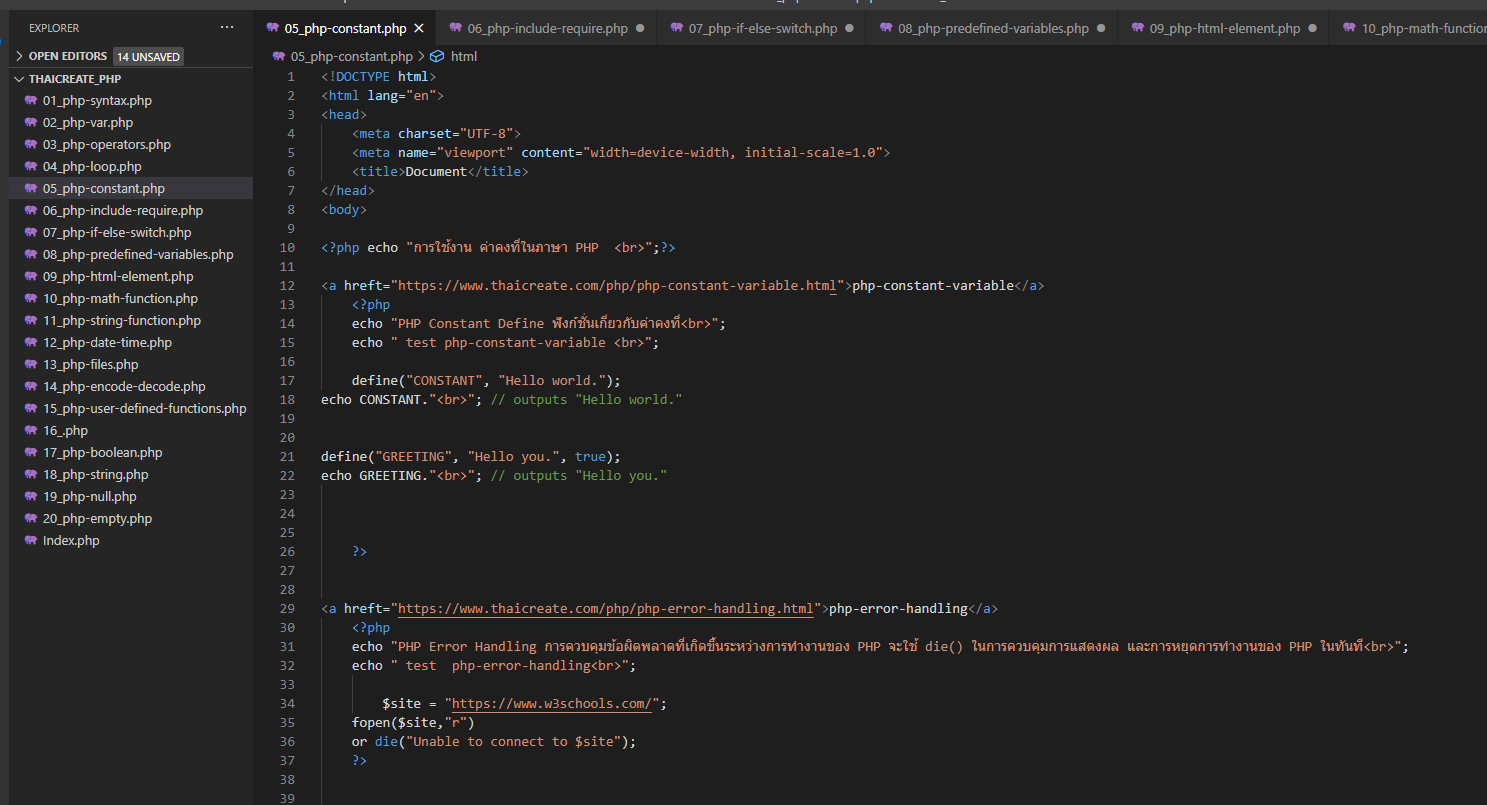
Task: Open 14_php-encode-decode.php in the Explorer
Action: pos(124,386)
